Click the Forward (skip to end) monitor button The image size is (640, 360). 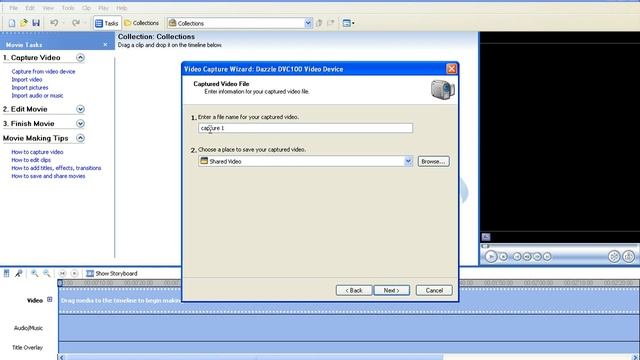547,256
